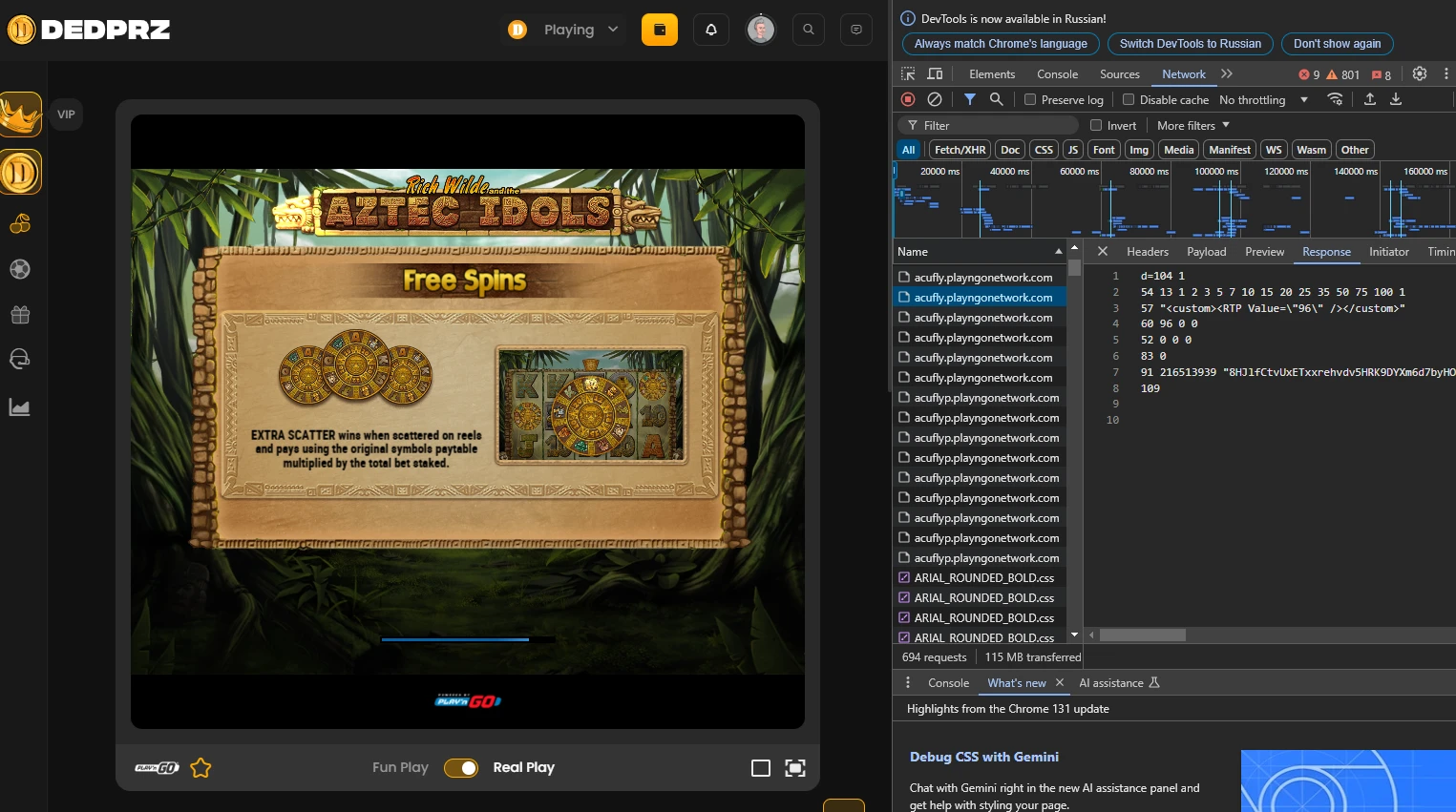Open the Payload tab

pos(1207,251)
